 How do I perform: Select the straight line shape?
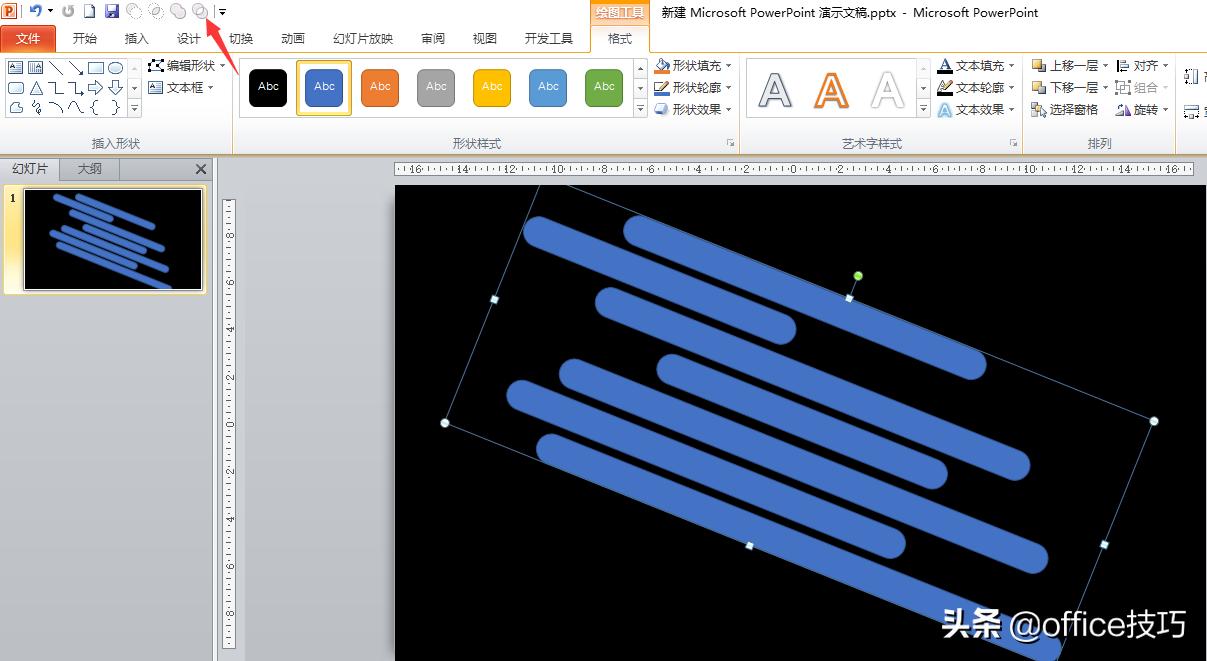pos(56,68)
